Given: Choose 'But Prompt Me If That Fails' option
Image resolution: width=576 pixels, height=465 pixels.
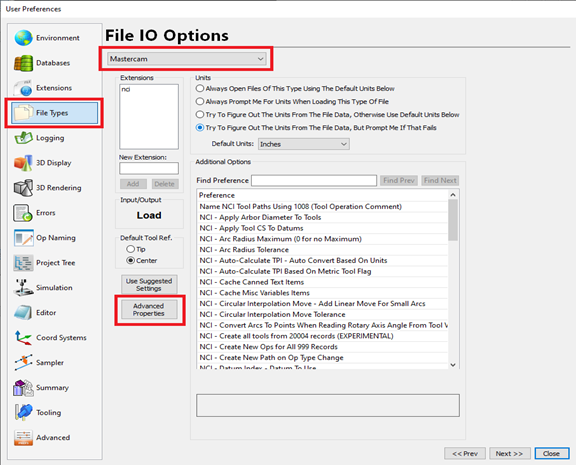Looking at the screenshot, I should click(x=200, y=128).
